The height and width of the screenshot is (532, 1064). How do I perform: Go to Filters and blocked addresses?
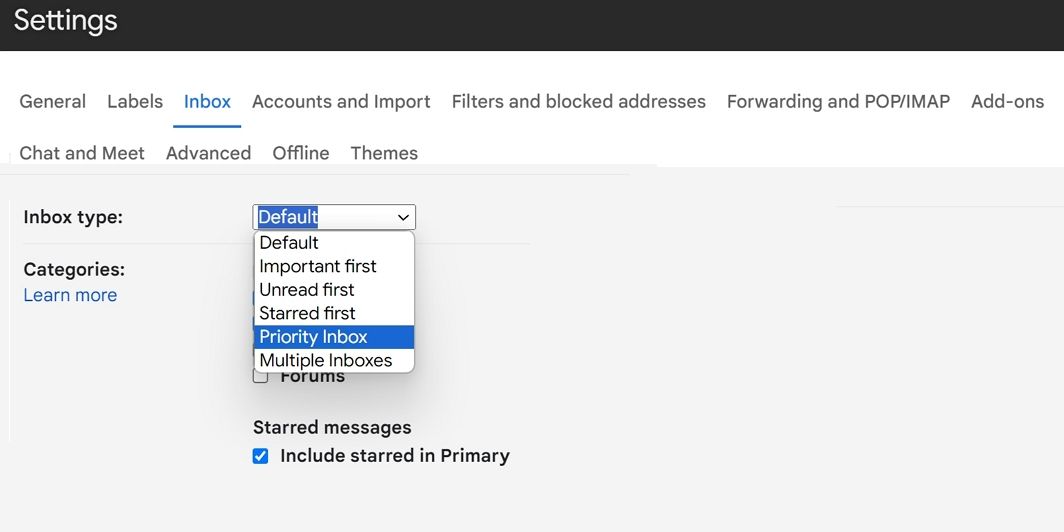point(578,101)
